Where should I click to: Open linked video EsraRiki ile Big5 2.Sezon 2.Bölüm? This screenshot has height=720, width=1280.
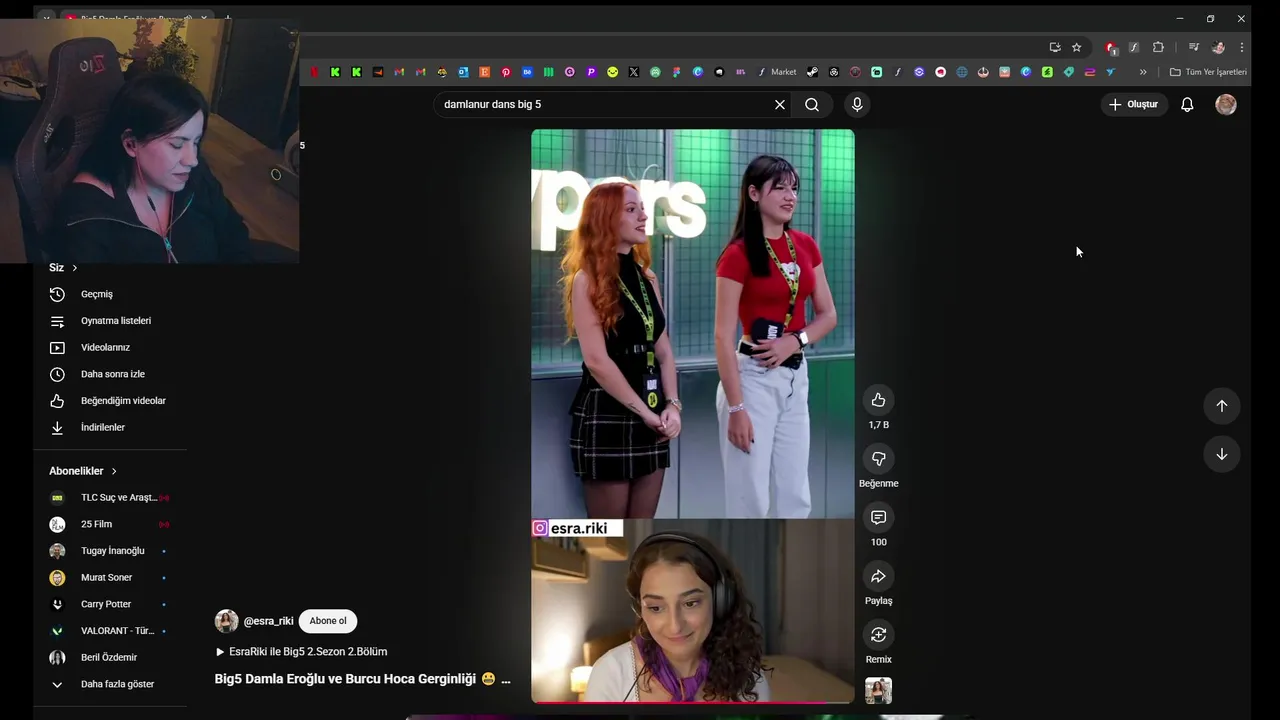pos(302,652)
